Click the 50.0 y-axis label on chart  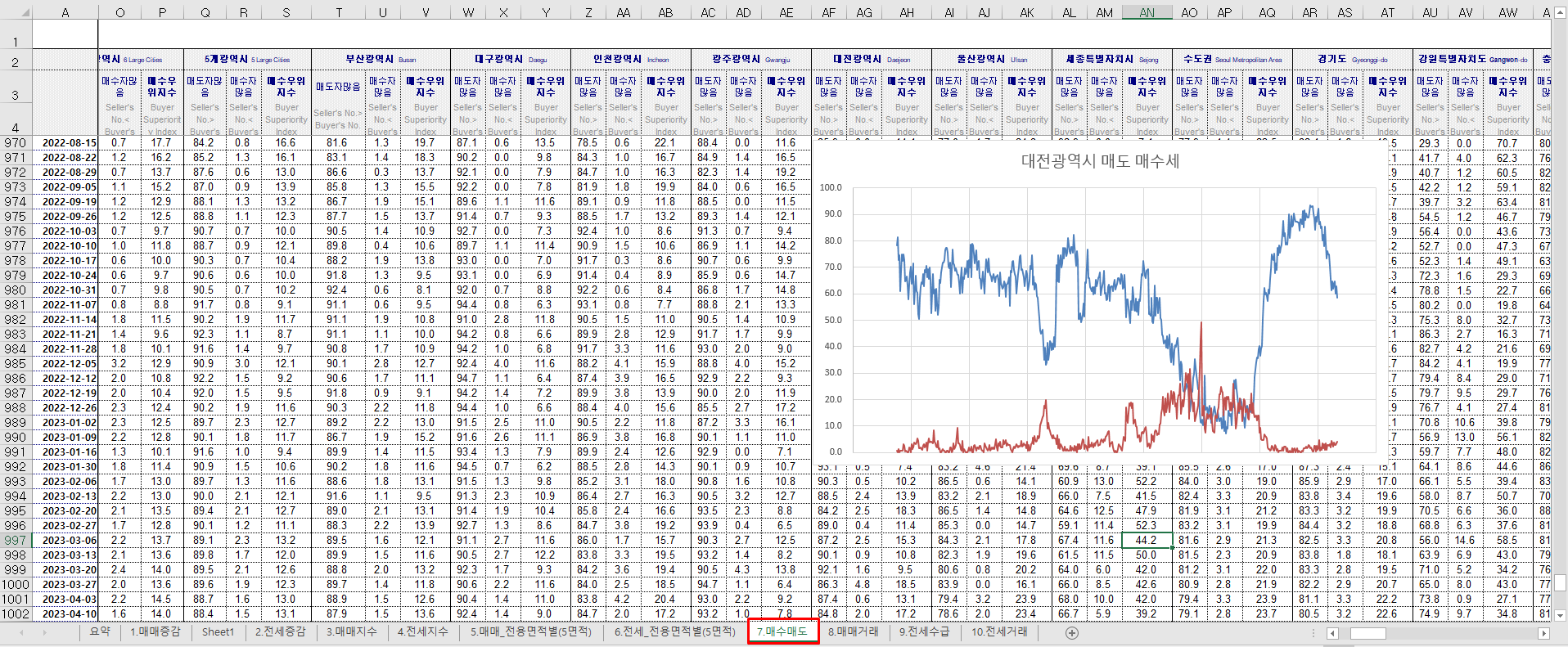pos(832,320)
